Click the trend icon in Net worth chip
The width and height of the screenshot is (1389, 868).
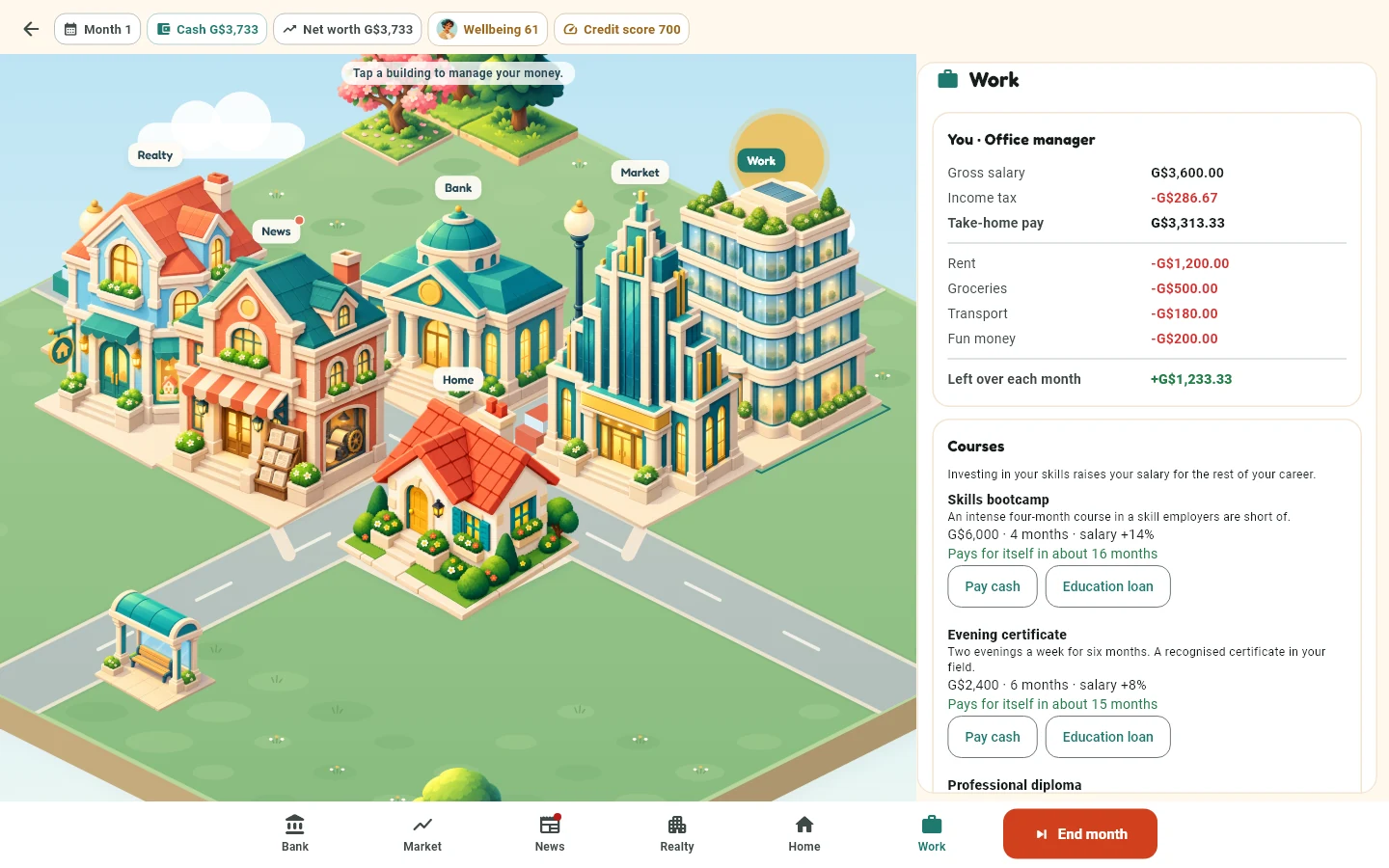tap(289, 29)
